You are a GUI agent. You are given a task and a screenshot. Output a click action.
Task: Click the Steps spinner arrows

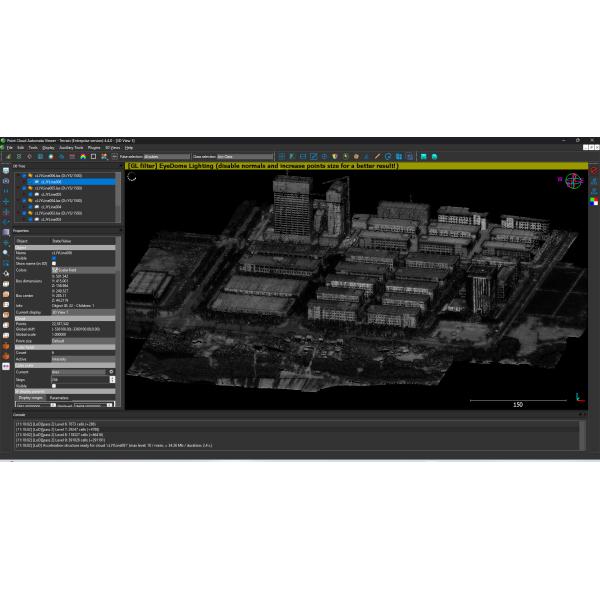coord(112,379)
